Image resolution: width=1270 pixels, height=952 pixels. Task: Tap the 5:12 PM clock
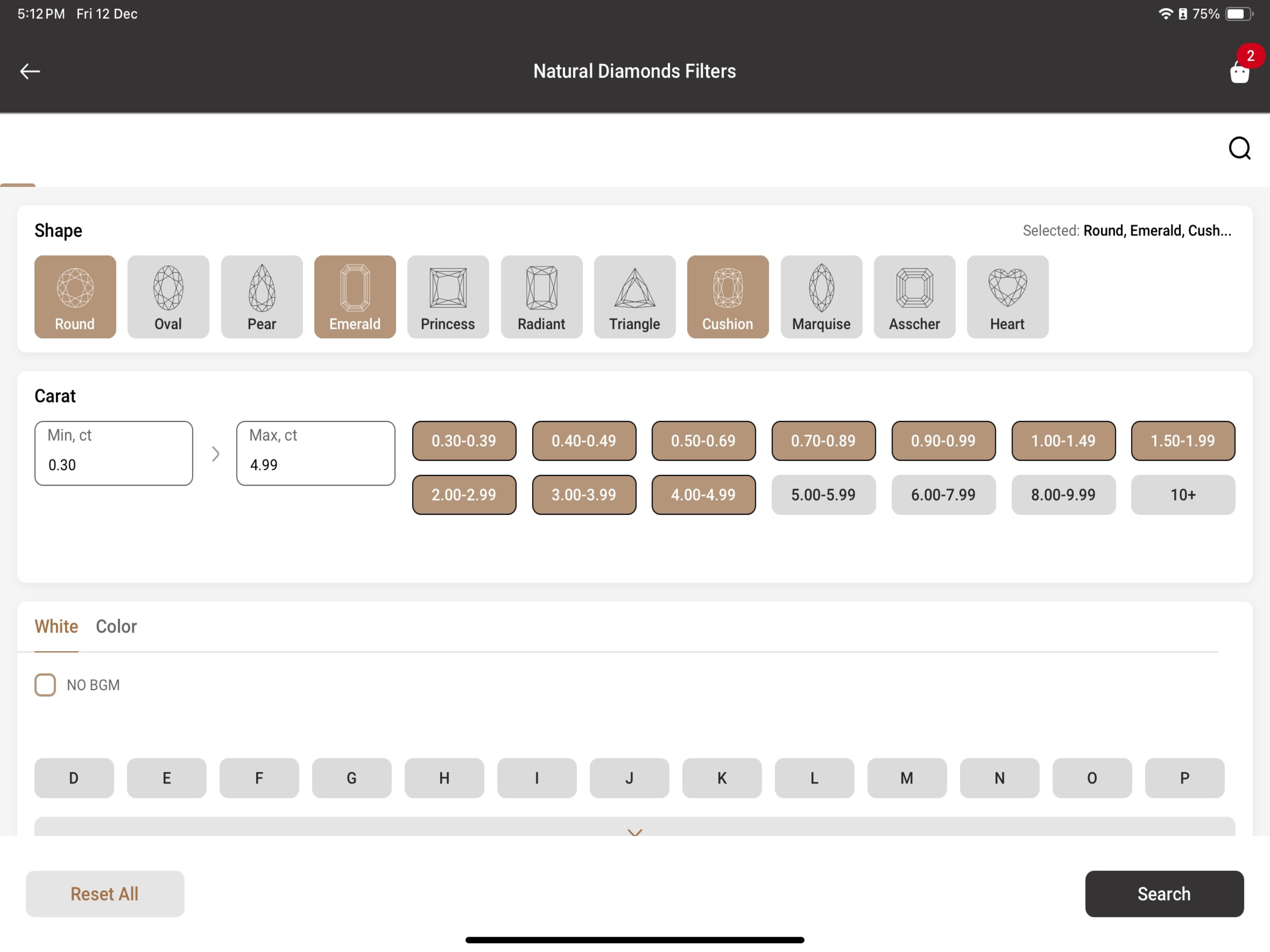41,14
